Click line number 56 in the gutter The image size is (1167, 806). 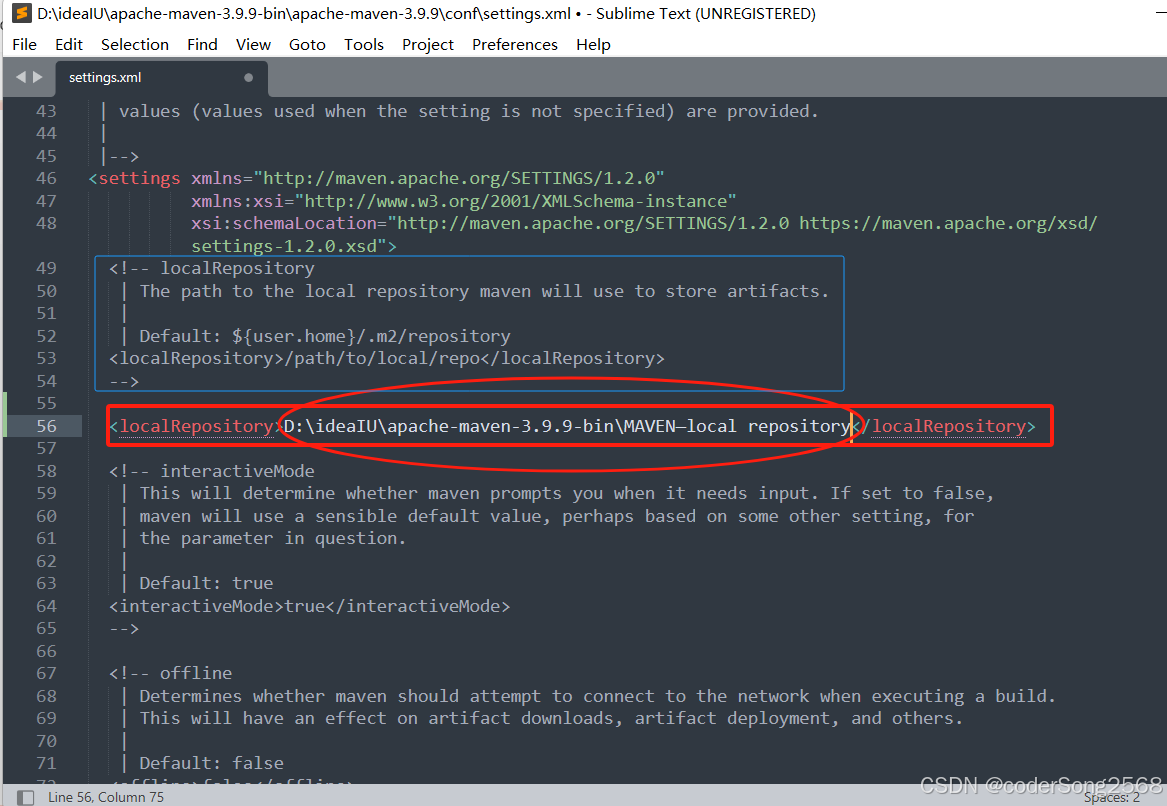point(46,426)
